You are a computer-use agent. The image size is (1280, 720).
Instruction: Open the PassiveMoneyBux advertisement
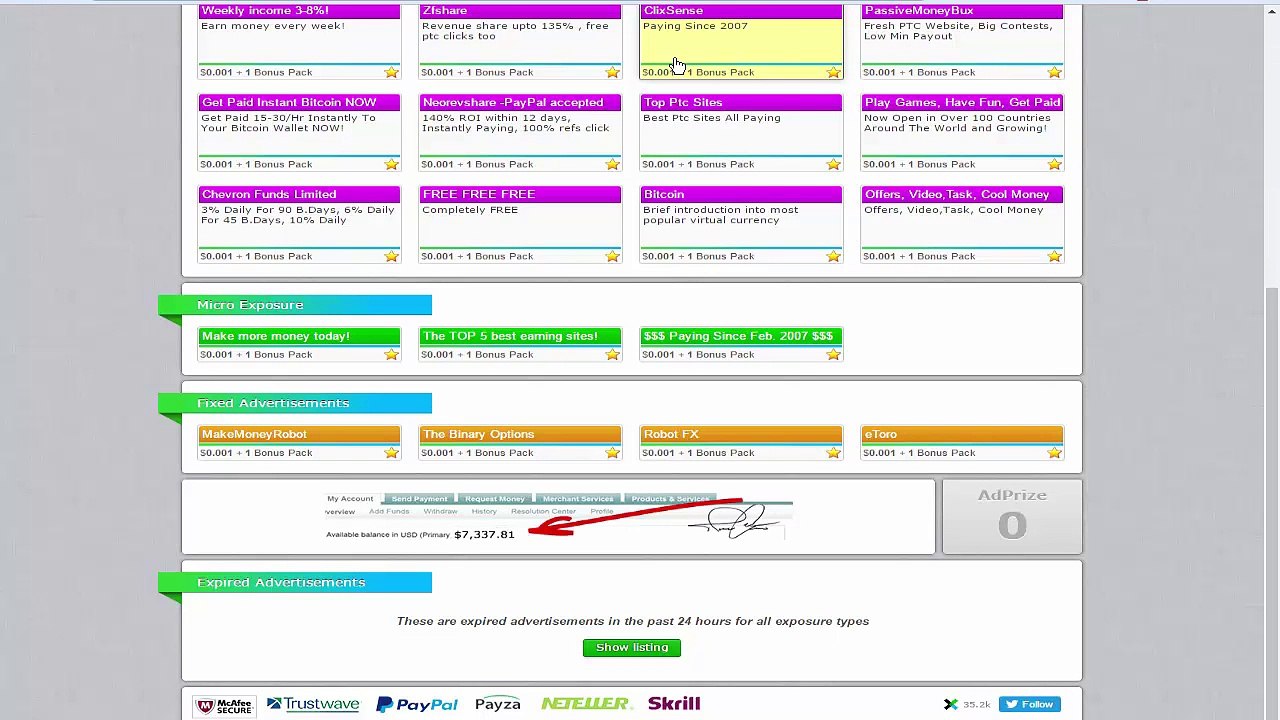(962, 11)
